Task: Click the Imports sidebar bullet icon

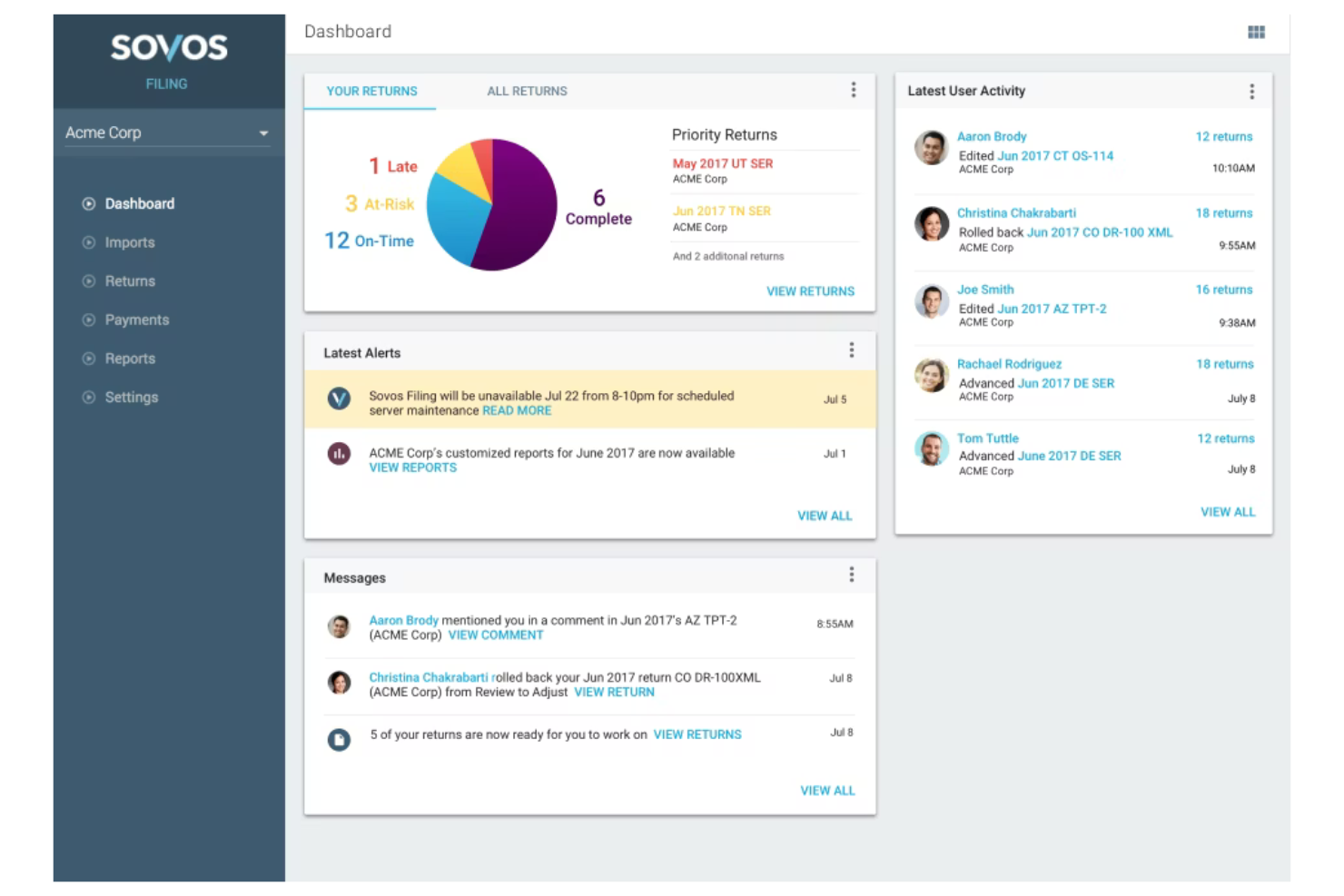Action: tap(89, 242)
